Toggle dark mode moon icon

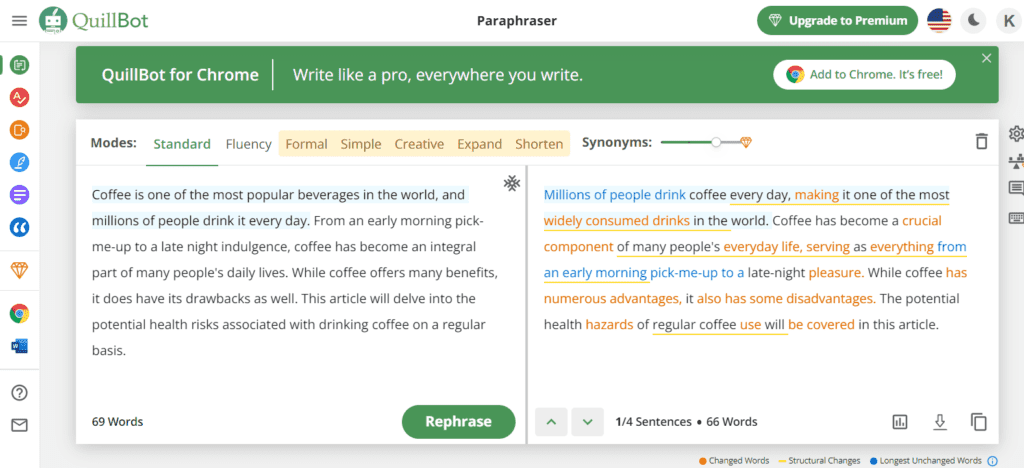click(974, 20)
